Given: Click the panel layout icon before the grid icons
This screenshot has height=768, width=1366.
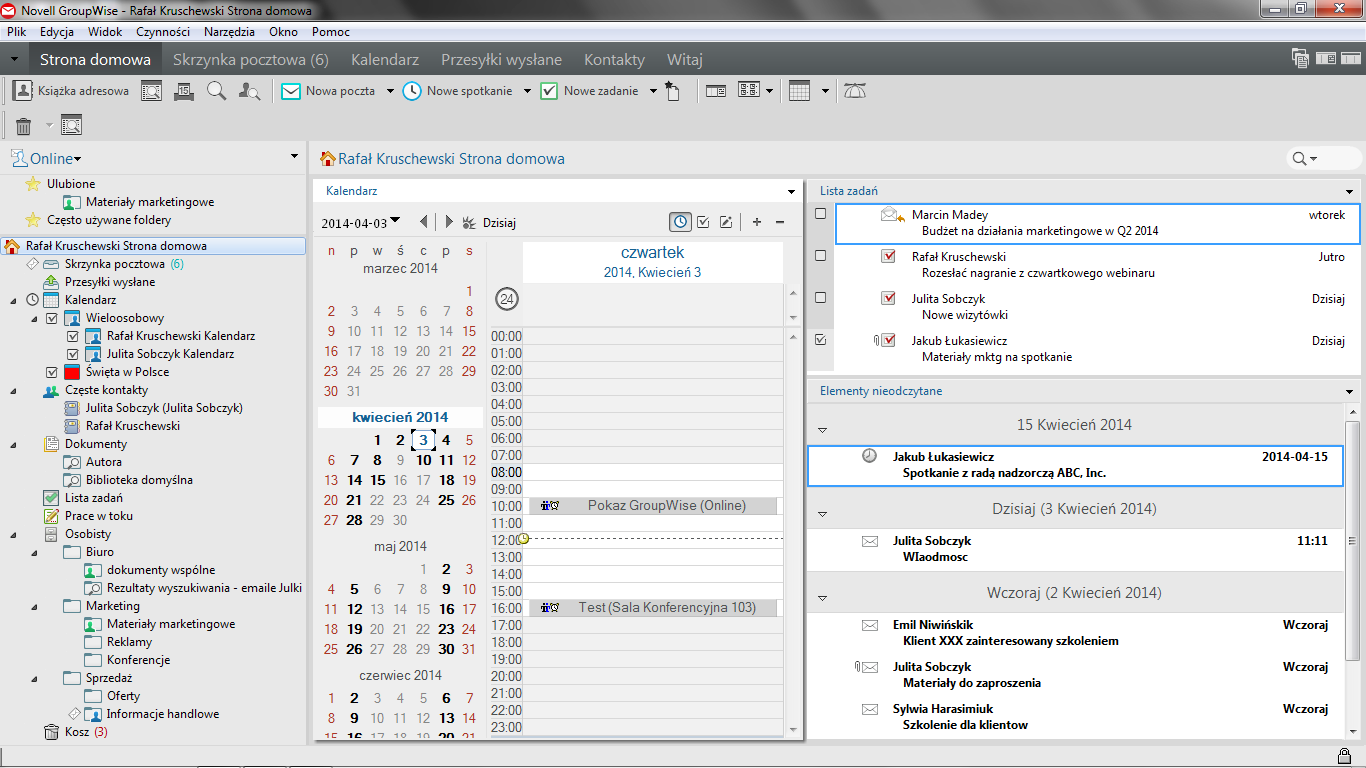Looking at the screenshot, I should tap(715, 91).
